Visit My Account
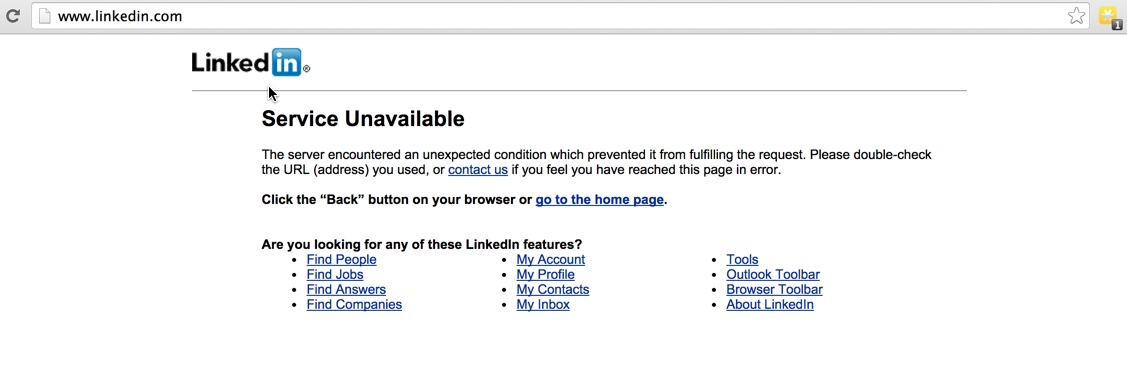 pos(551,259)
